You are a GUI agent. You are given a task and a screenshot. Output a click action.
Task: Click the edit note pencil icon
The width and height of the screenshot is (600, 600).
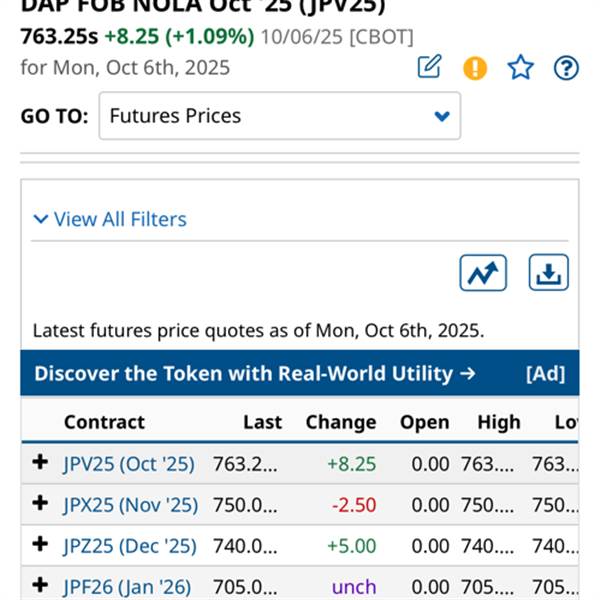[429, 68]
